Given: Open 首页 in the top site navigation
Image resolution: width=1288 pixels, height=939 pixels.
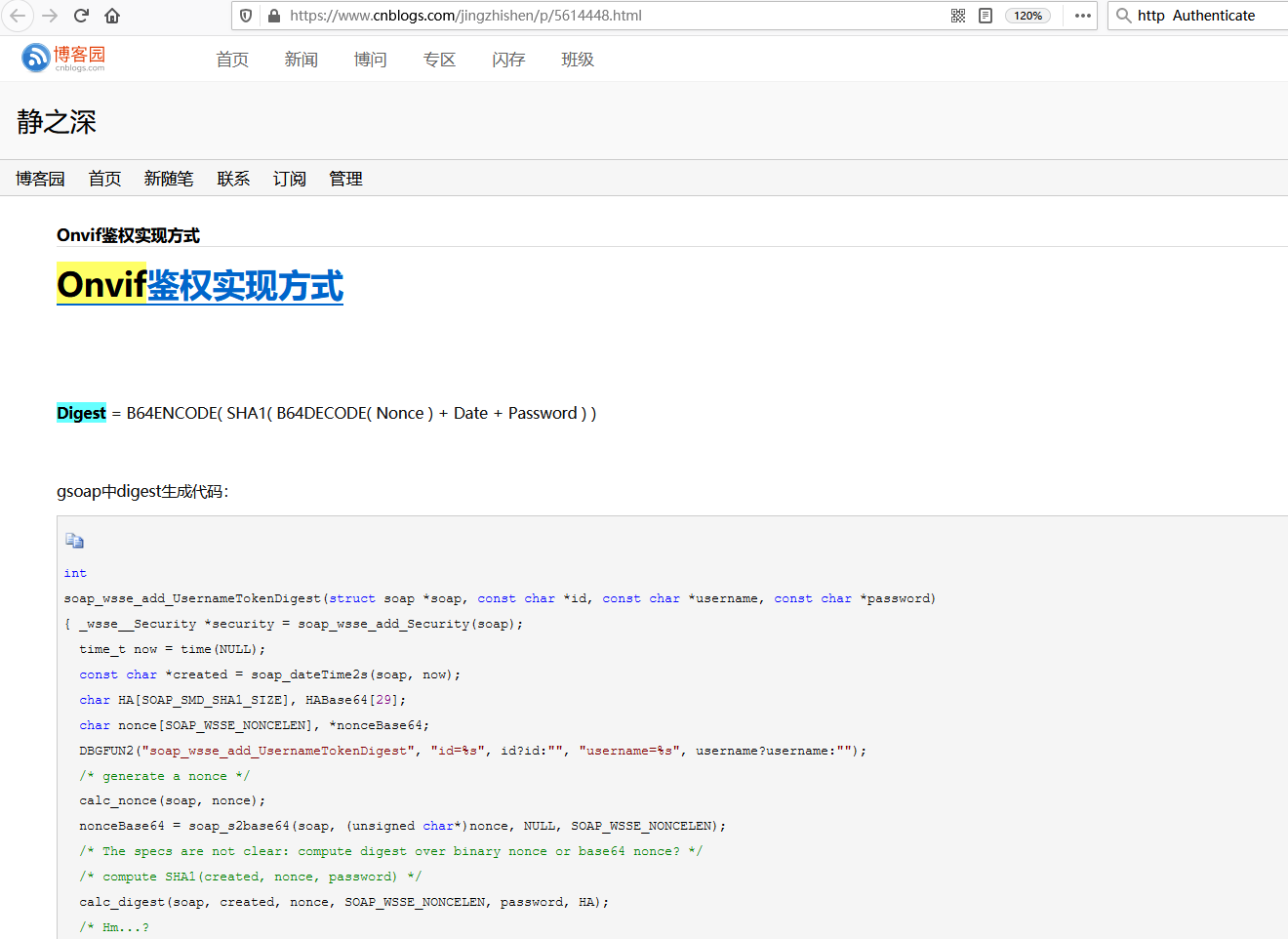Looking at the screenshot, I should click(232, 60).
